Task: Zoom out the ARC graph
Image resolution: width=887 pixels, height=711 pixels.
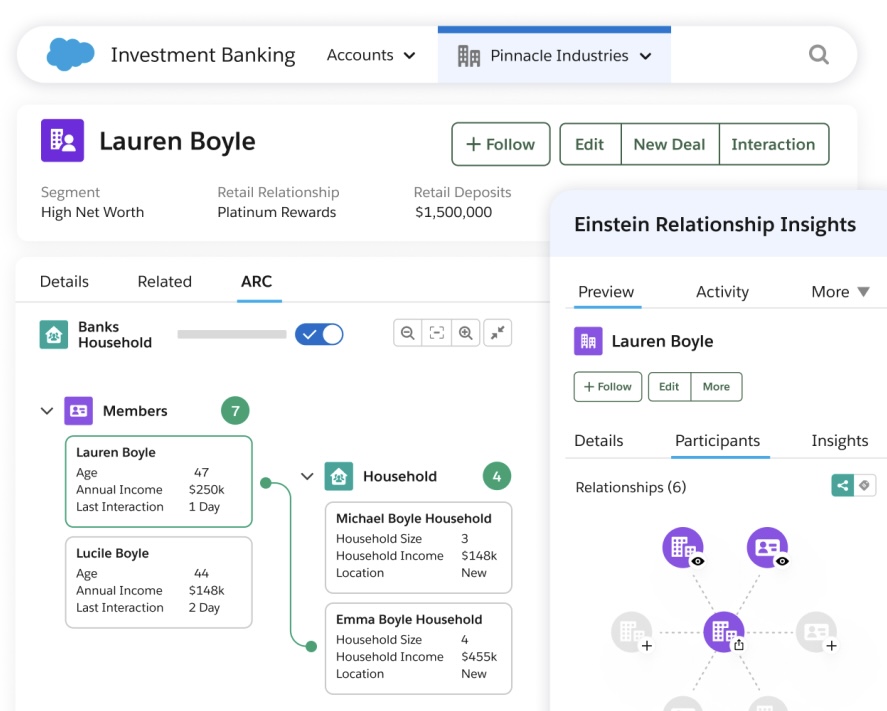Action: pos(407,333)
